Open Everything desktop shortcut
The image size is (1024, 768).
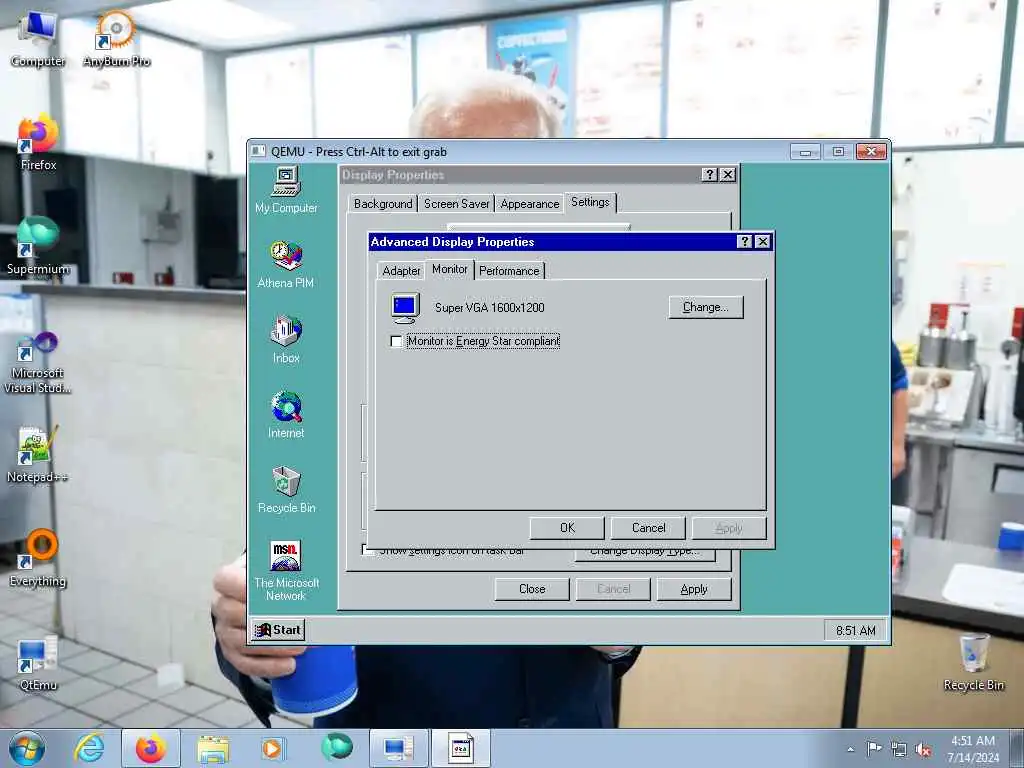point(38,558)
